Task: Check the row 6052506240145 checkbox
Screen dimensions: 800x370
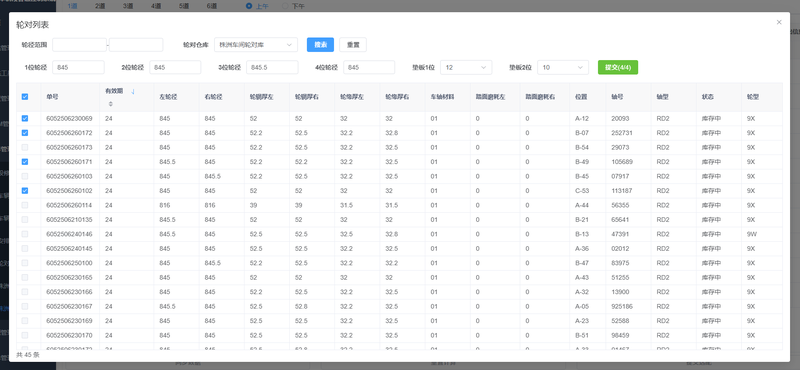Action: pos(25,249)
